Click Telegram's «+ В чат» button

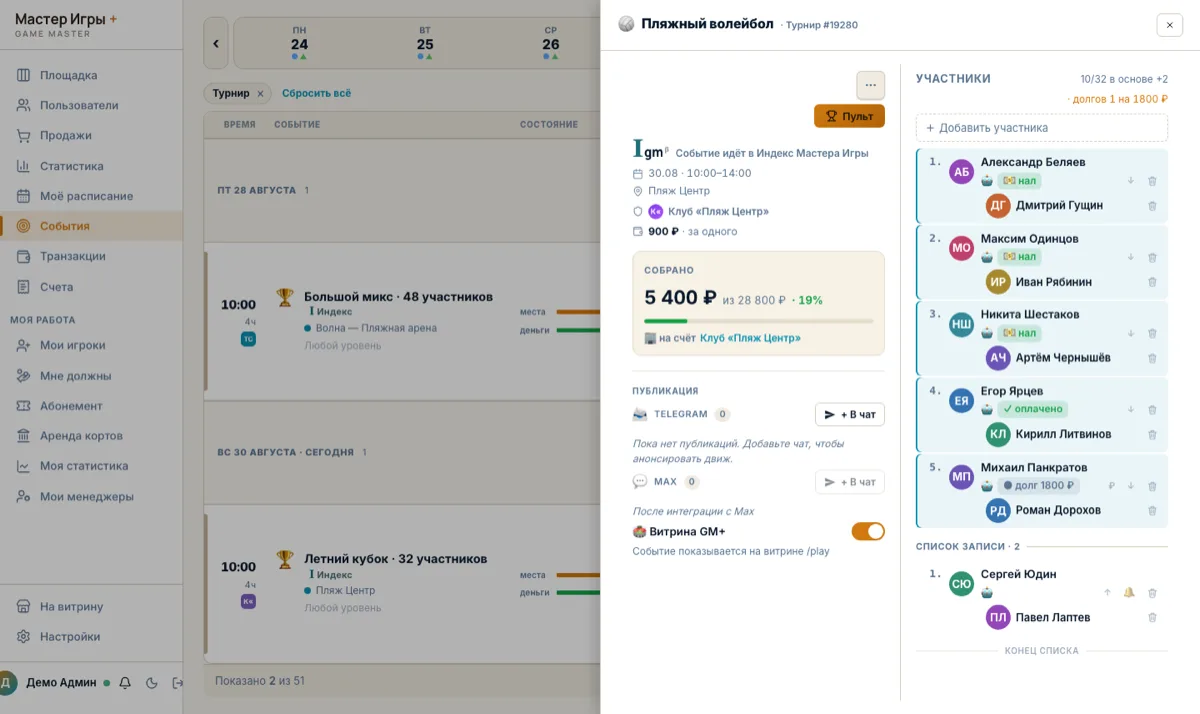(x=850, y=414)
